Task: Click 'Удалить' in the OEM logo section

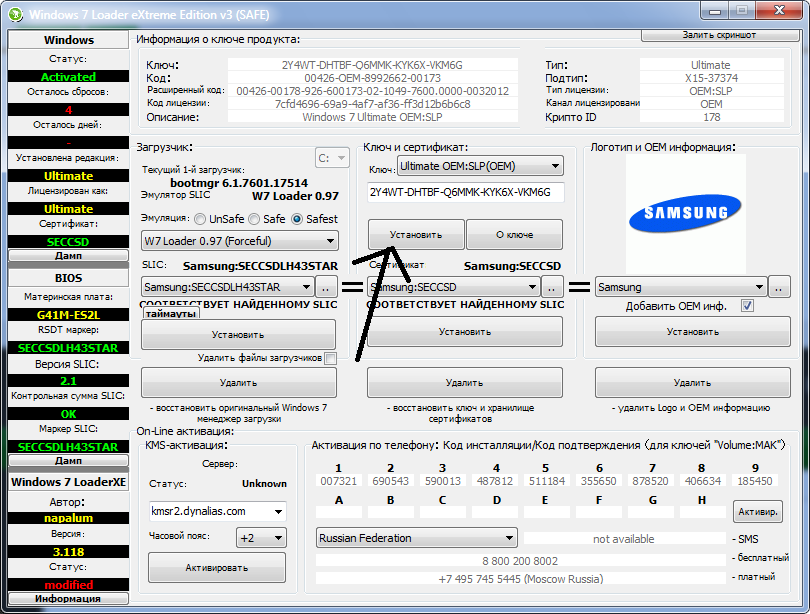Action: pos(693,383)
